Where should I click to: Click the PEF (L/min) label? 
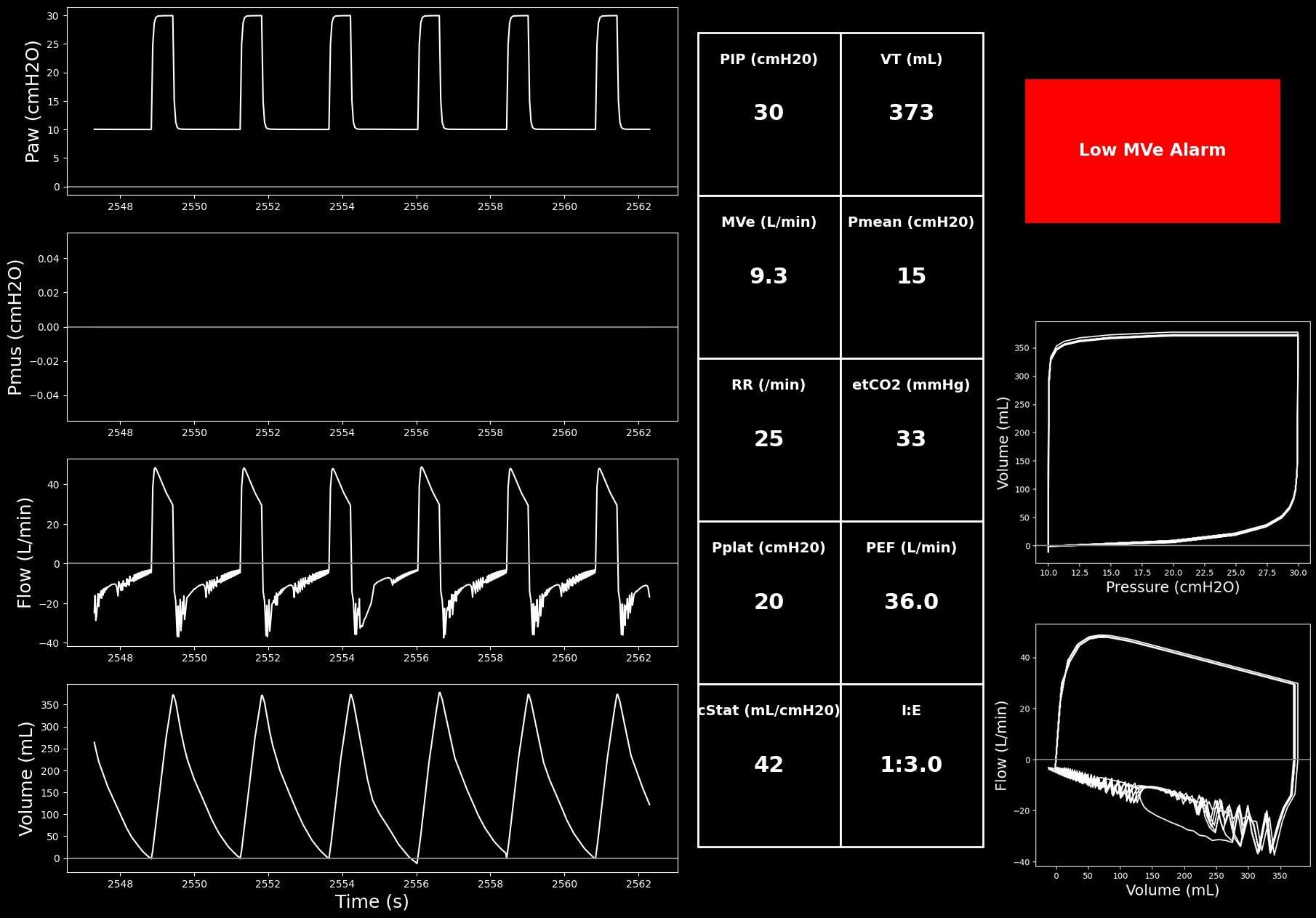(911, 548)
